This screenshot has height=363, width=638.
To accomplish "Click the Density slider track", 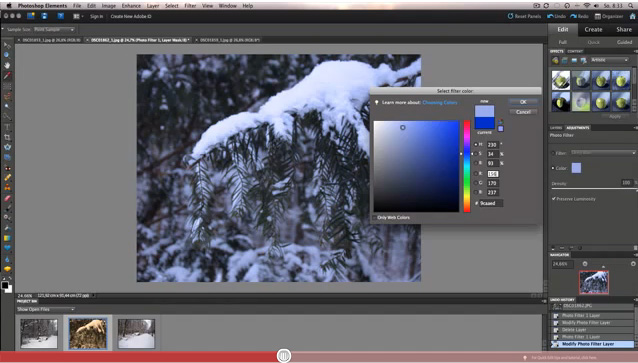I will tap(594, 189).
